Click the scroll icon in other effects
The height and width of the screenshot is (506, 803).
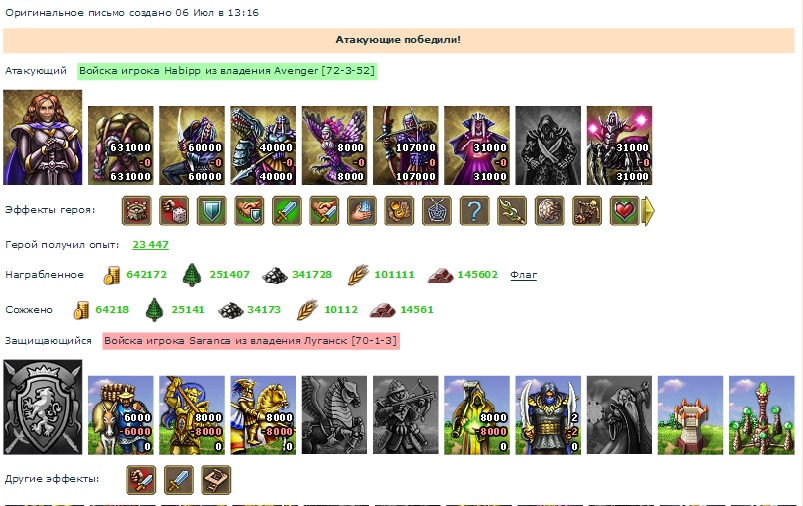click(216, 480)
